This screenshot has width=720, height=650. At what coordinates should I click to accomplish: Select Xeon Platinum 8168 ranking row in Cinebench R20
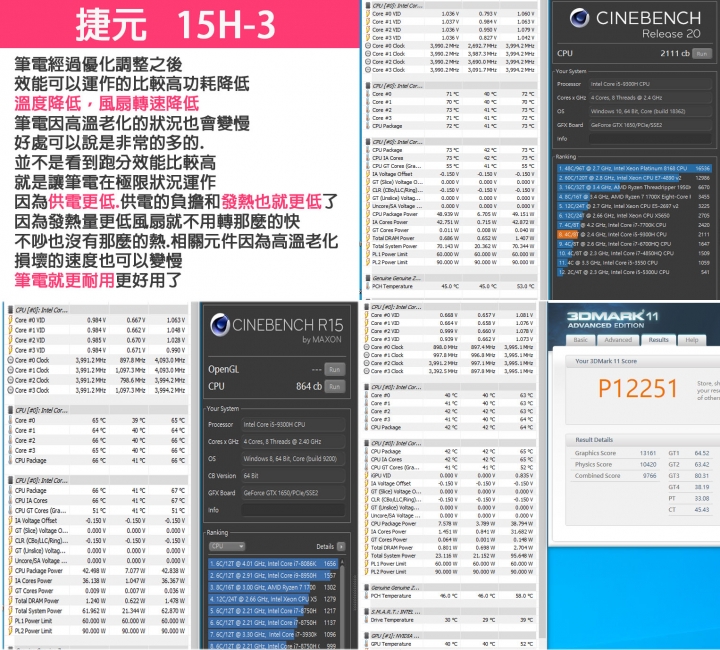[634, 168]
